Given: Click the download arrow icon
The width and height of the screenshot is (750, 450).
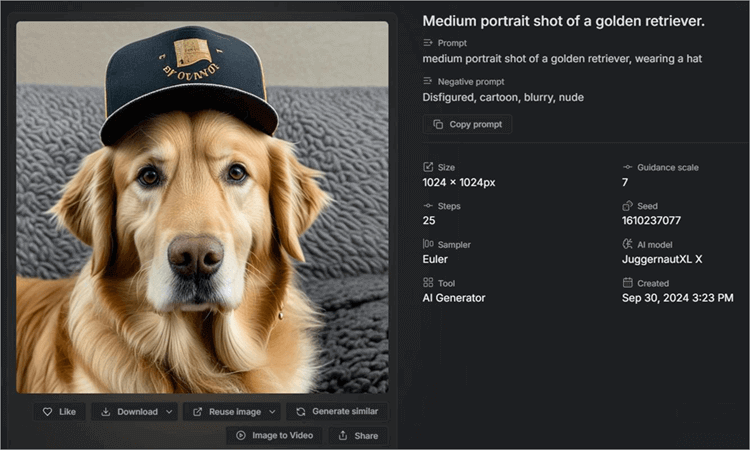Looking at the screenshot, I should click(x=105, y=412).
